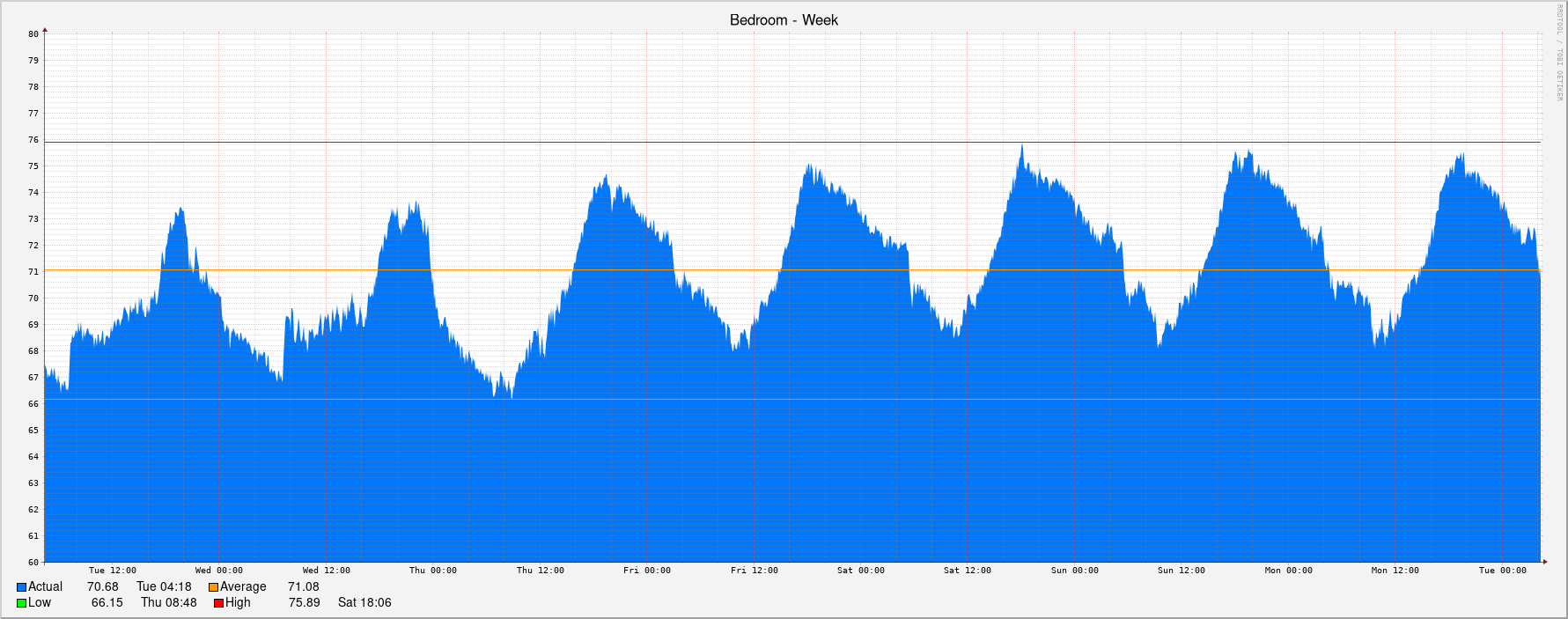Click the 'Mon 00:00' x-axis label
Viewport: 1568px width, 619px height.
point(1289,571)
